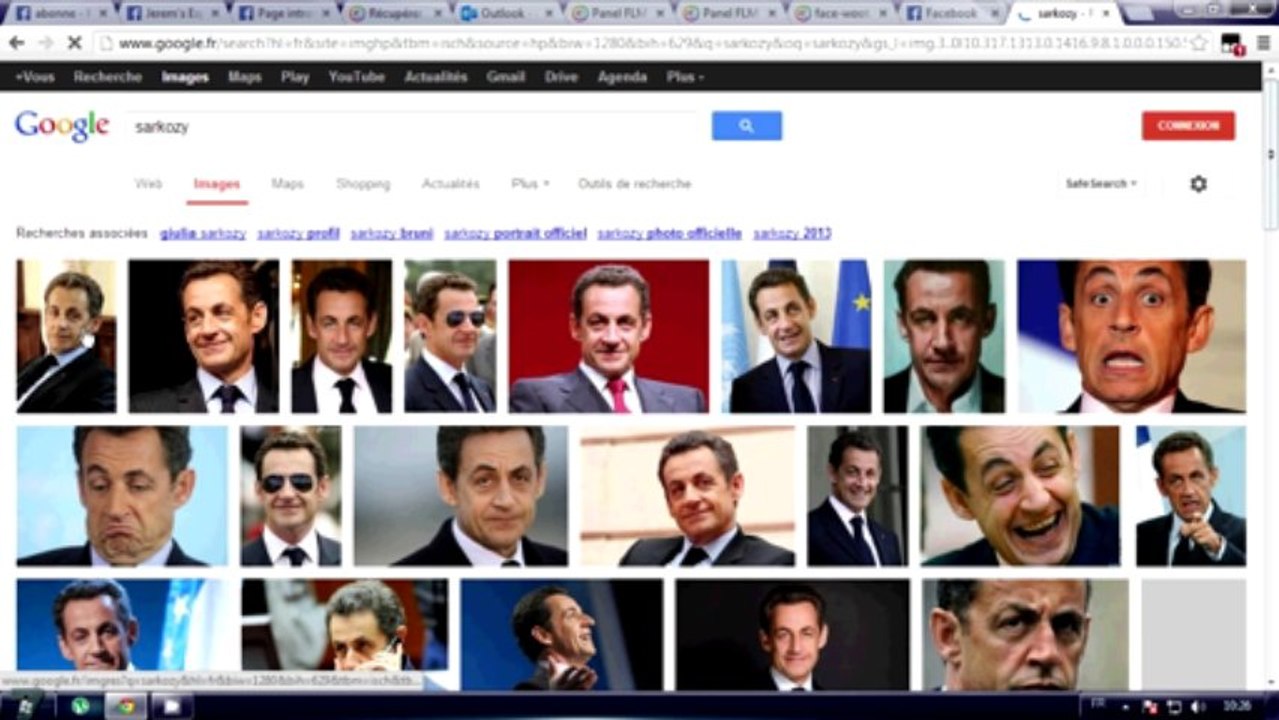
Task: Click inside the search box containing sarkozy
Action: point(415,127)
